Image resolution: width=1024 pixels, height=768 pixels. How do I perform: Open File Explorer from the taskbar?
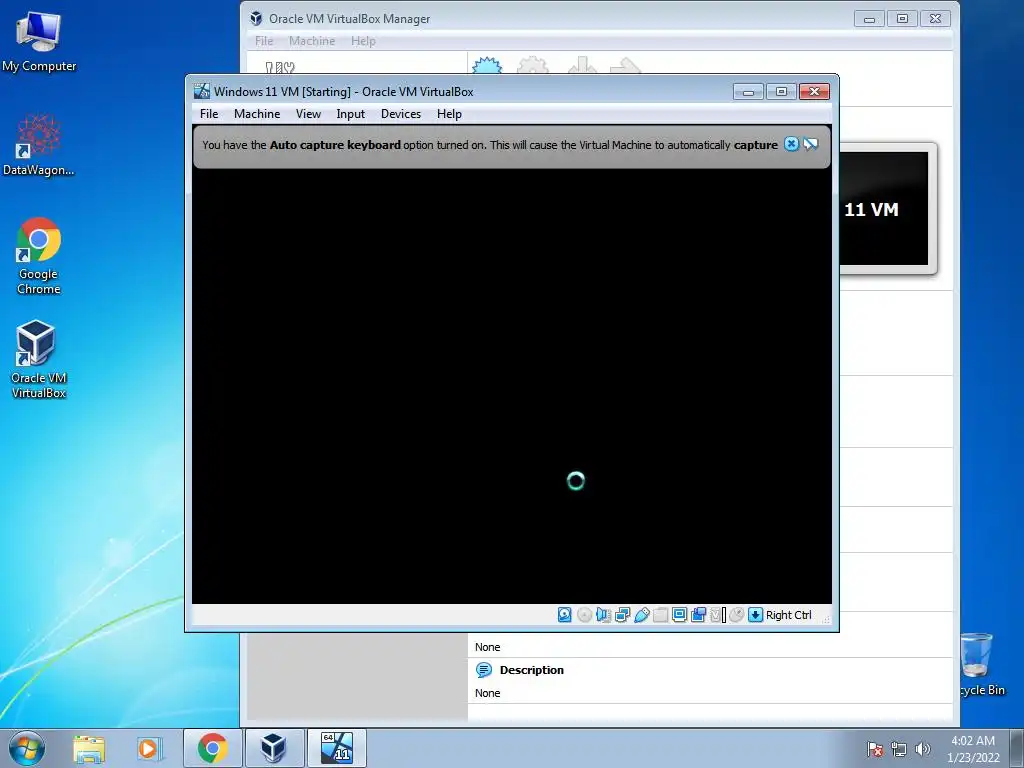(x=89, y=749)
